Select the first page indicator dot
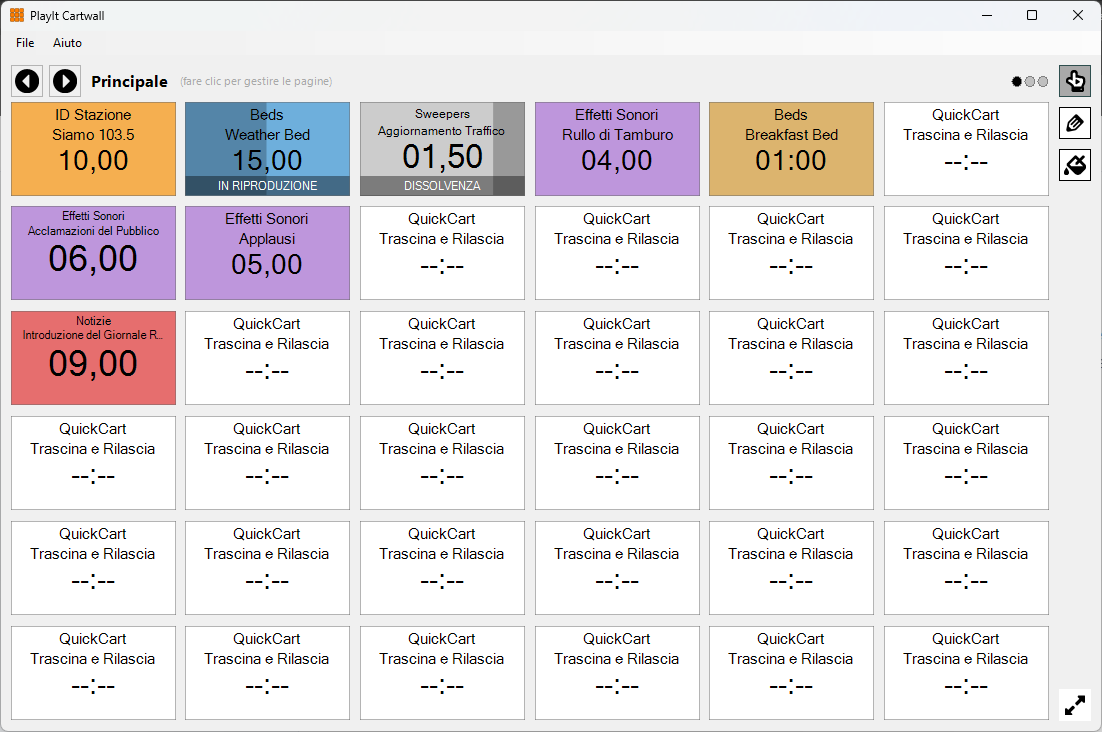This screenshot has height=732, width=1102. tap(1016, 81)
